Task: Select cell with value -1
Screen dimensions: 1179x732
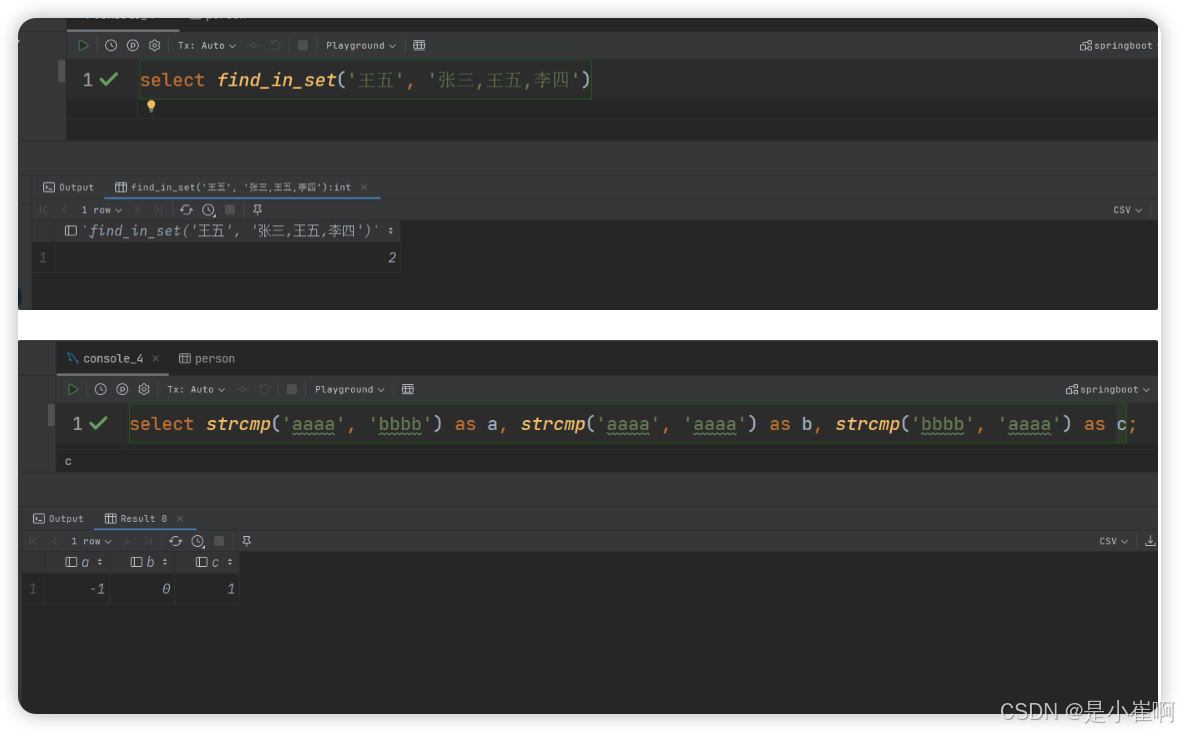Action: 77,589
